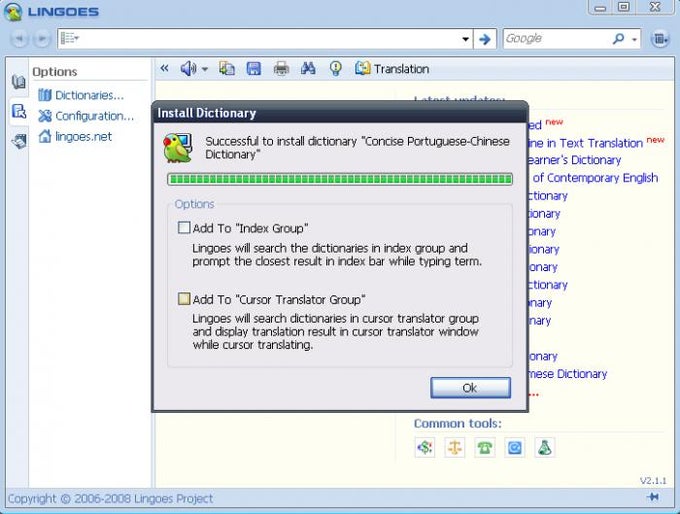Image resolution: width=680 pixels, height=514 pixels.
Task: Click the Lingoes parrot logo icon
Action: (13, 11)
